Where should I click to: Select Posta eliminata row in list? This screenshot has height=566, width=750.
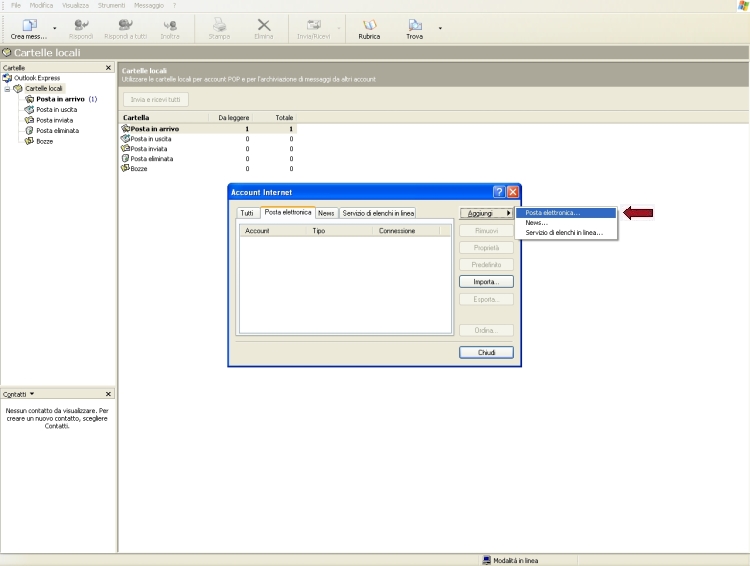pos(208,159)
